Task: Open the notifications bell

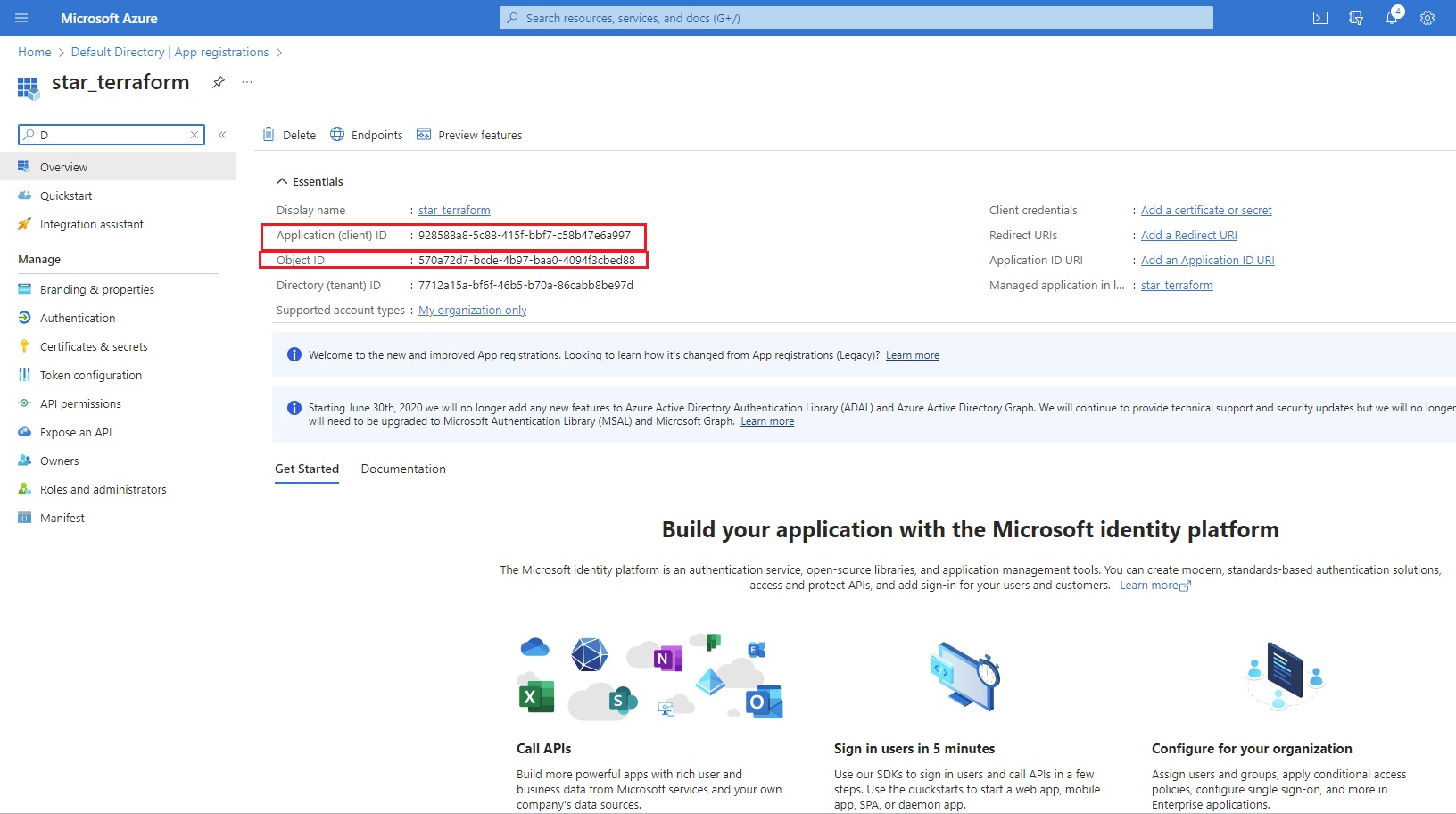Action: coord(1392,18)
